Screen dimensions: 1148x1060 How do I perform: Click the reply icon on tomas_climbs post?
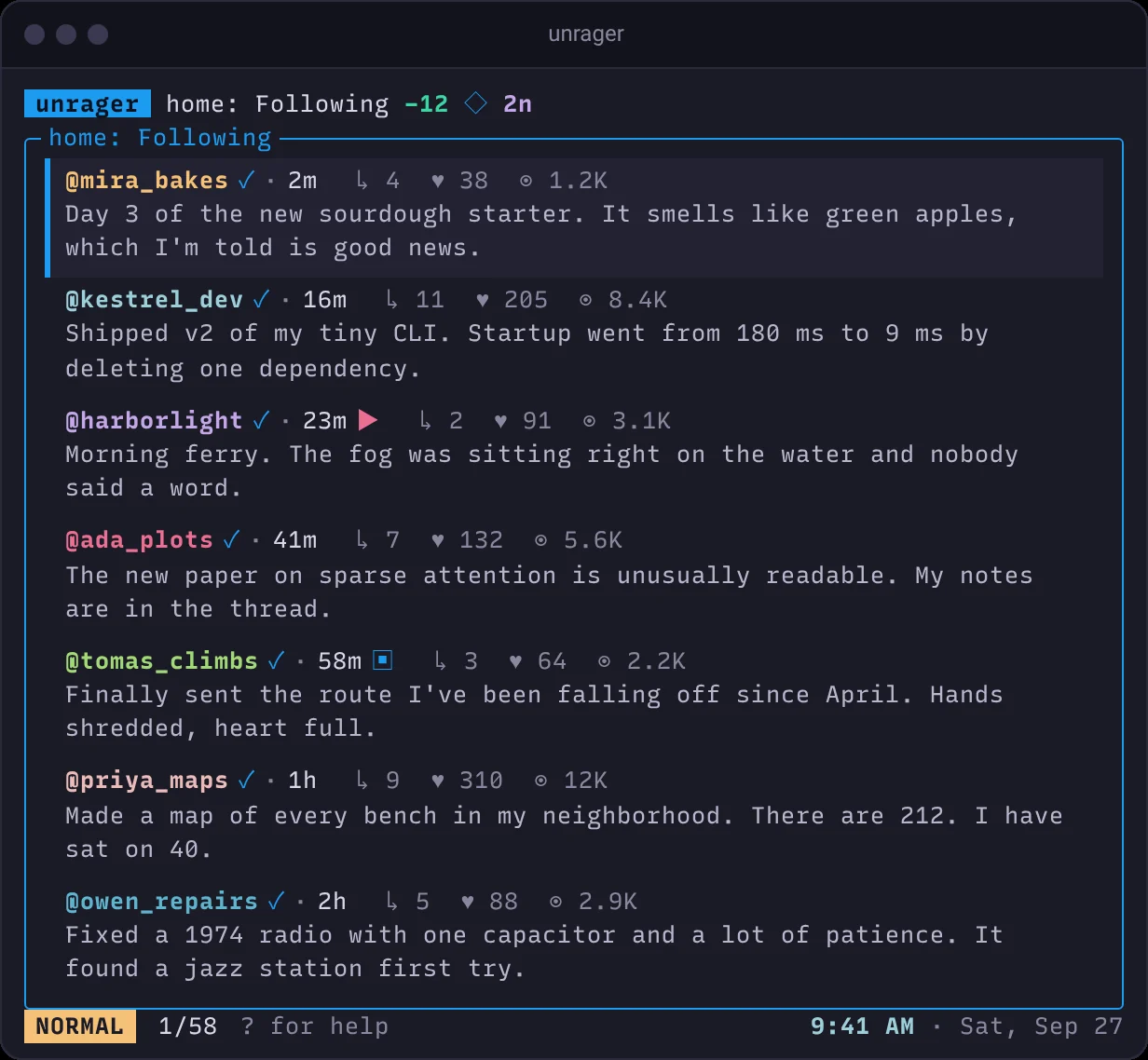pyautogui.click(x=441, y=661)
